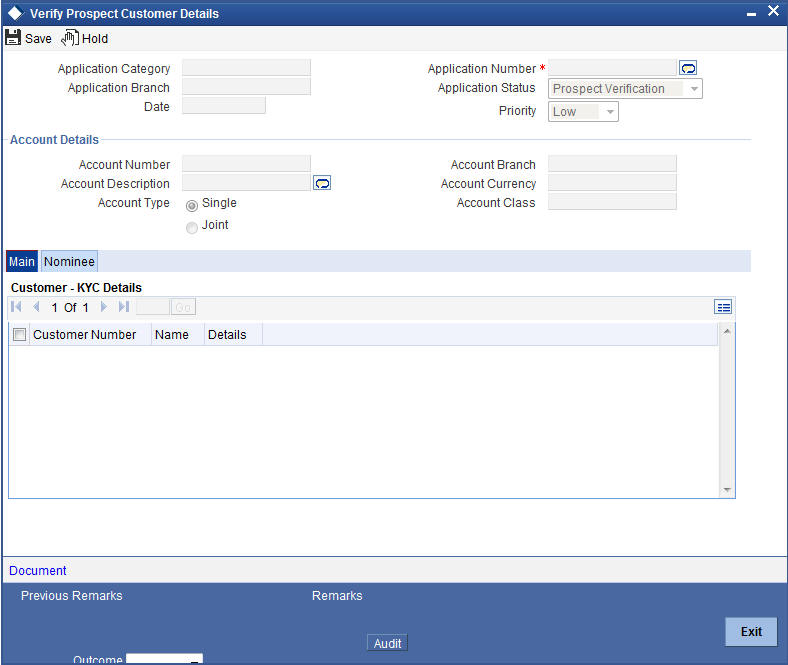Screen dimensions: 788x665
Task: Open the Outcome dropdown at the bottom
Action: click(164, 659)
